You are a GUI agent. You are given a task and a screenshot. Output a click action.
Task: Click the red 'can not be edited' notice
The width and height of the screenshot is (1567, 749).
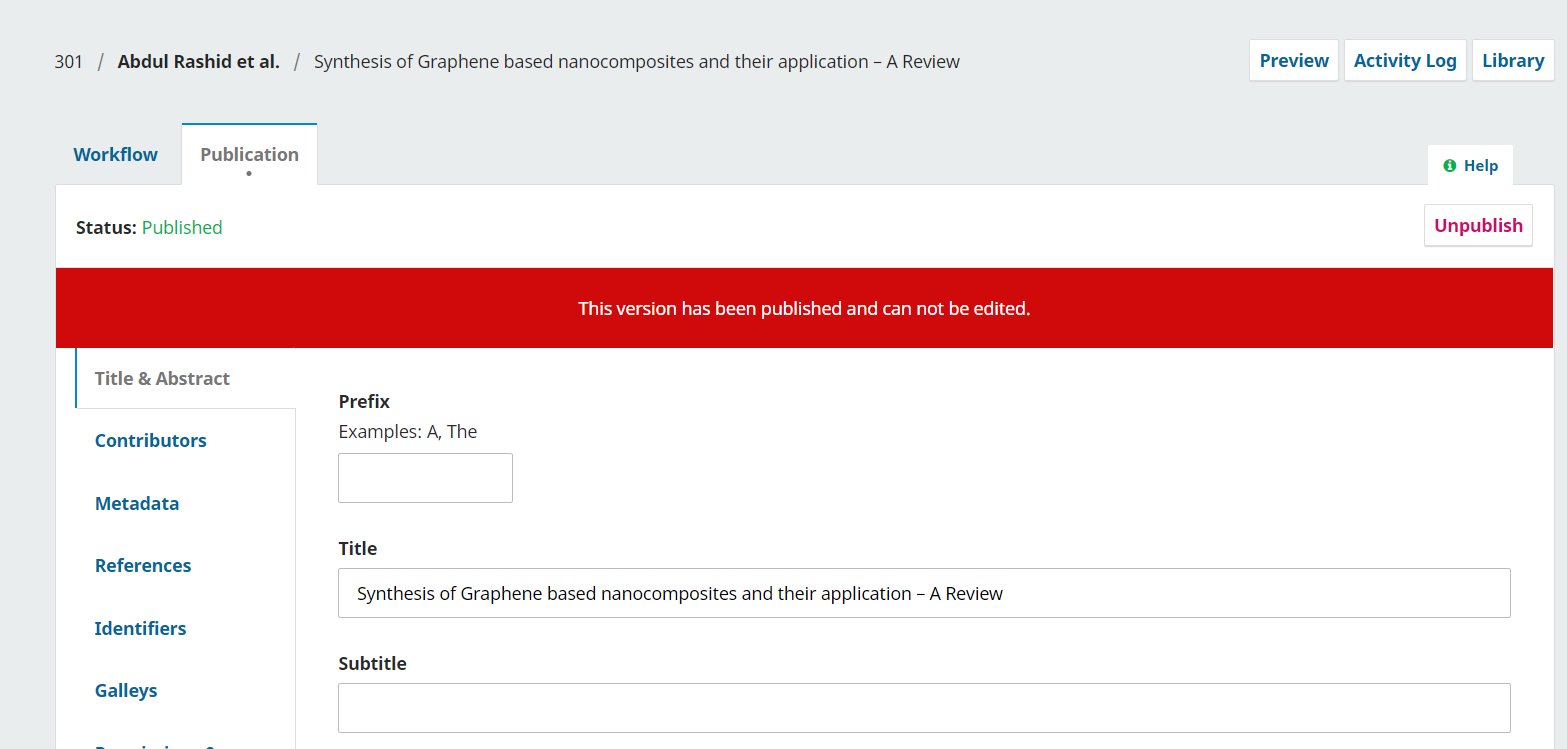tap(804, 309)
